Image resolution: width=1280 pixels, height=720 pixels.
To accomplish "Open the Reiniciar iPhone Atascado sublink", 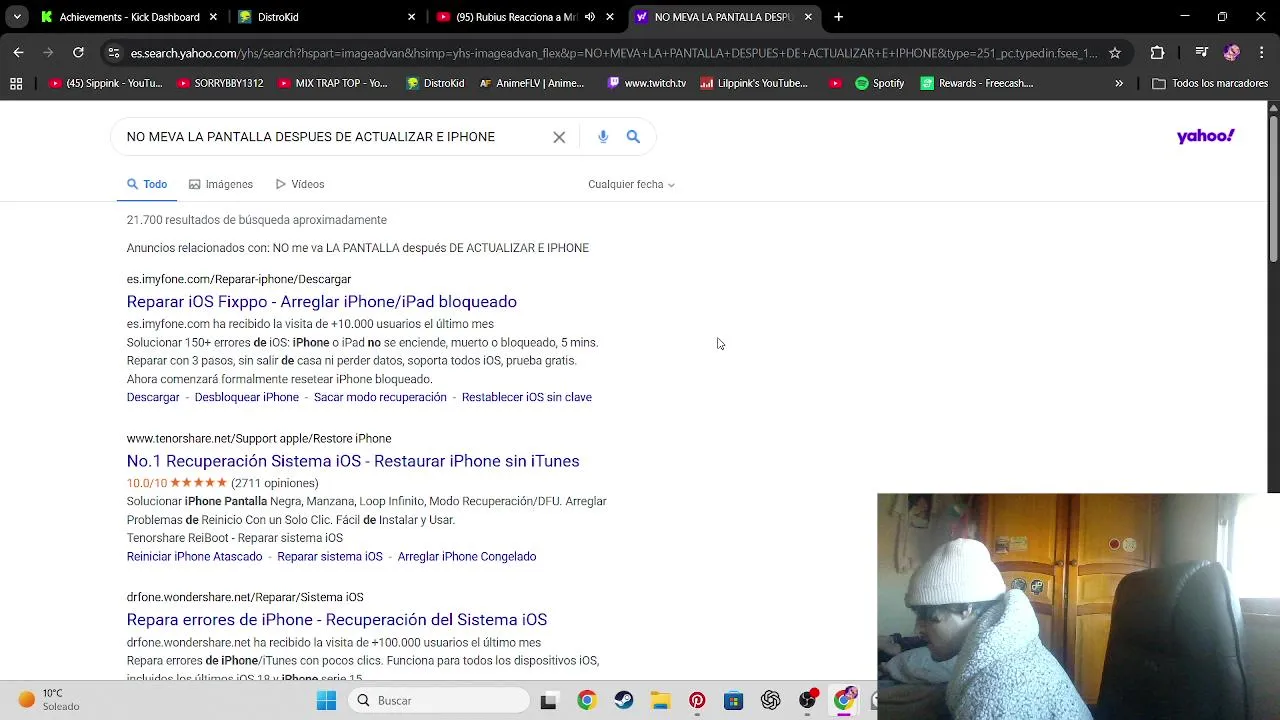I will click(195, 556).
